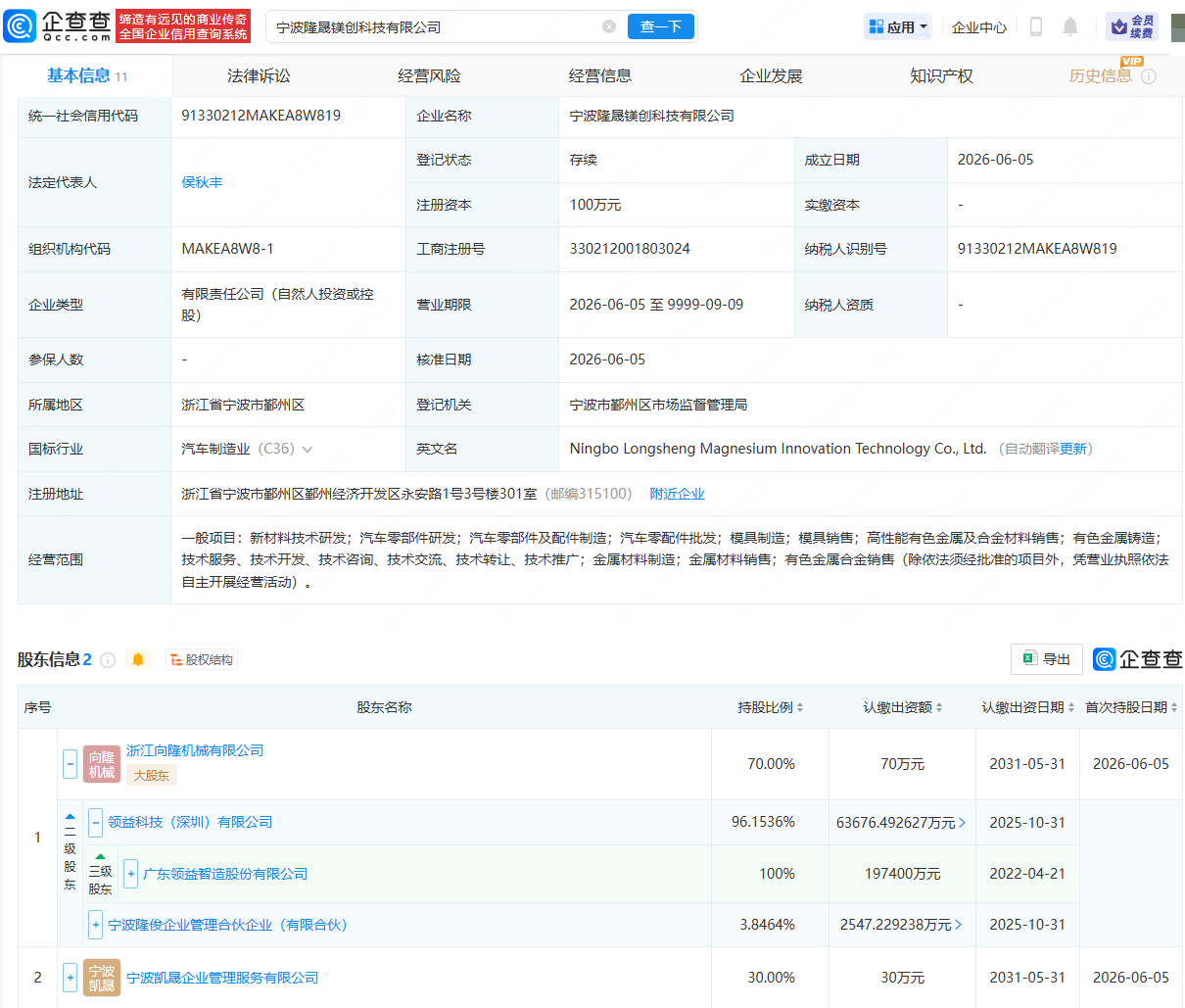Switch to the 基本信息 tab

tap(88, 75)
